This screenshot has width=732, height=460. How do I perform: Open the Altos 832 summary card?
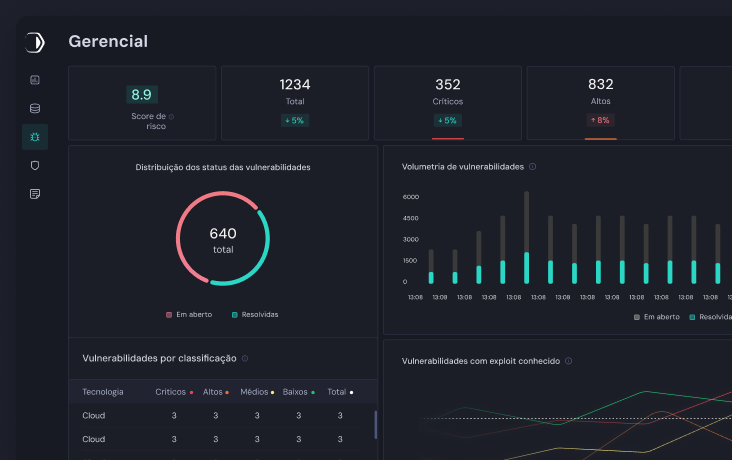(600, 103)
